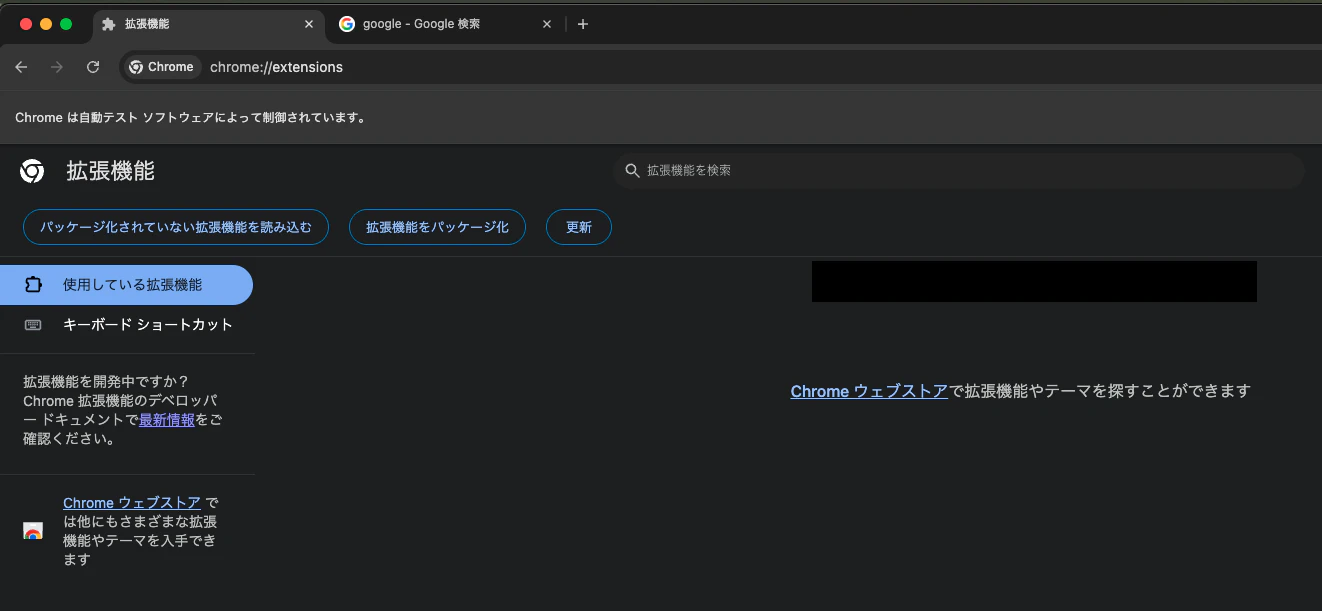Click the macOS red close window button

click(26, 24)
